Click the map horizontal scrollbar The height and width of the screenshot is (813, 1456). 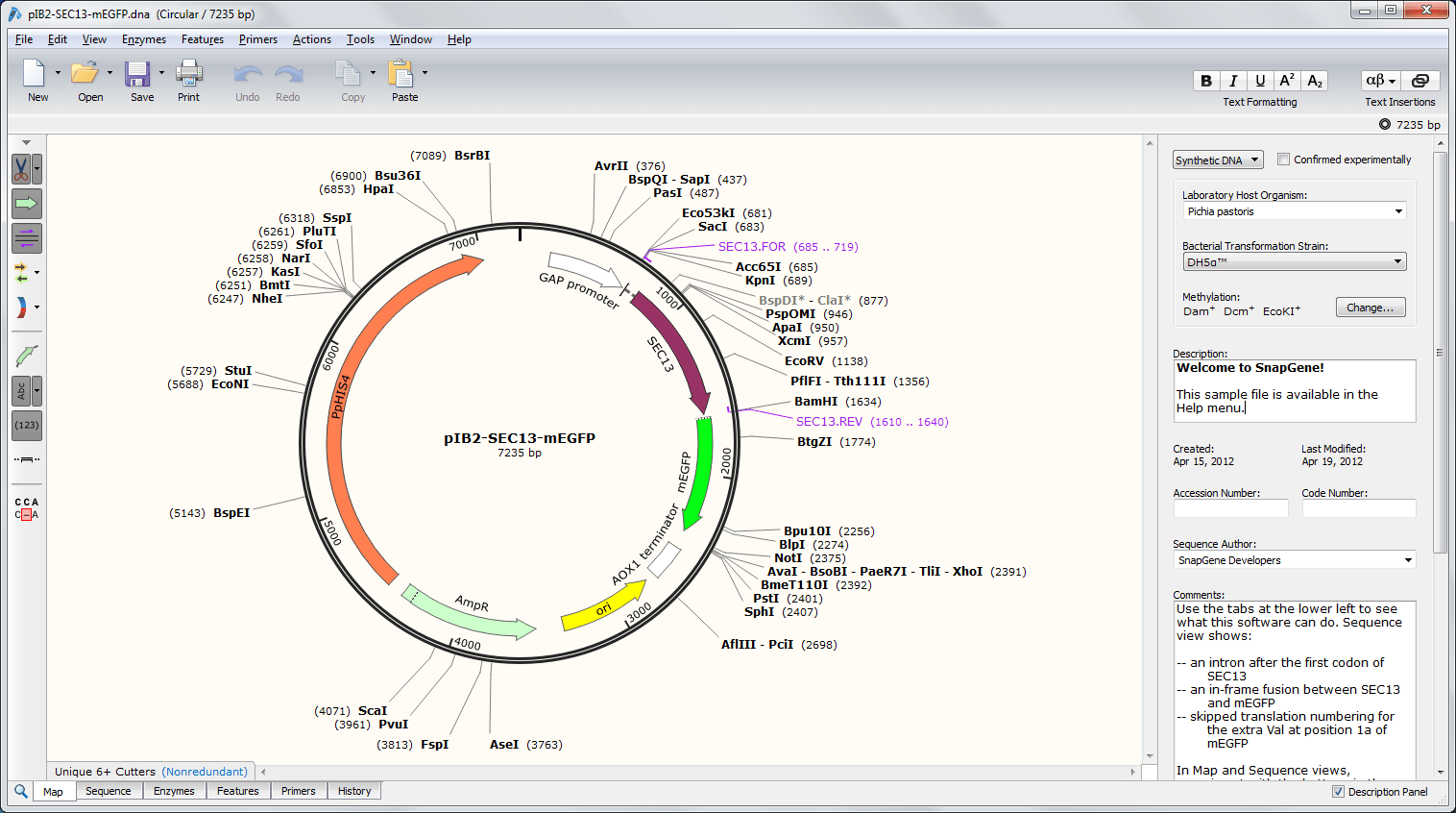pos(697,772)
